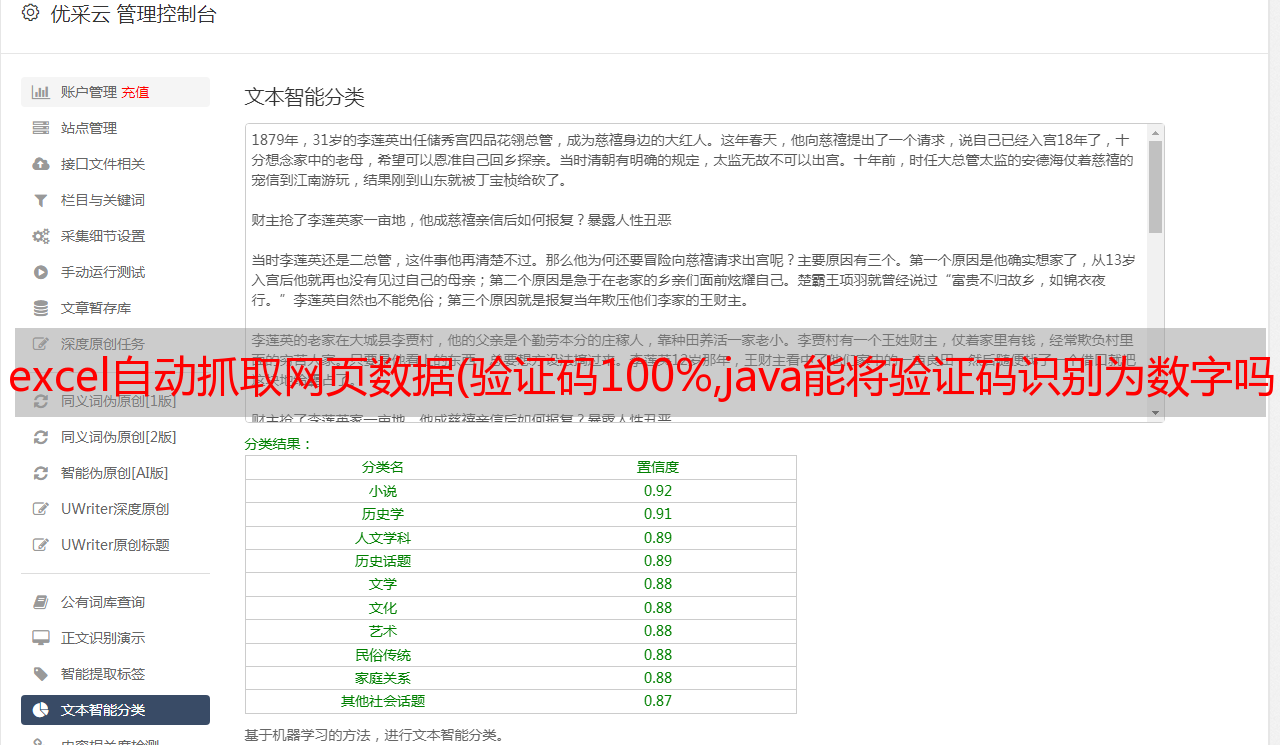The height and width of the screenshot is (745, 1280).
Task: Select the active 文本智能分类 item
Action: point(115,710)
